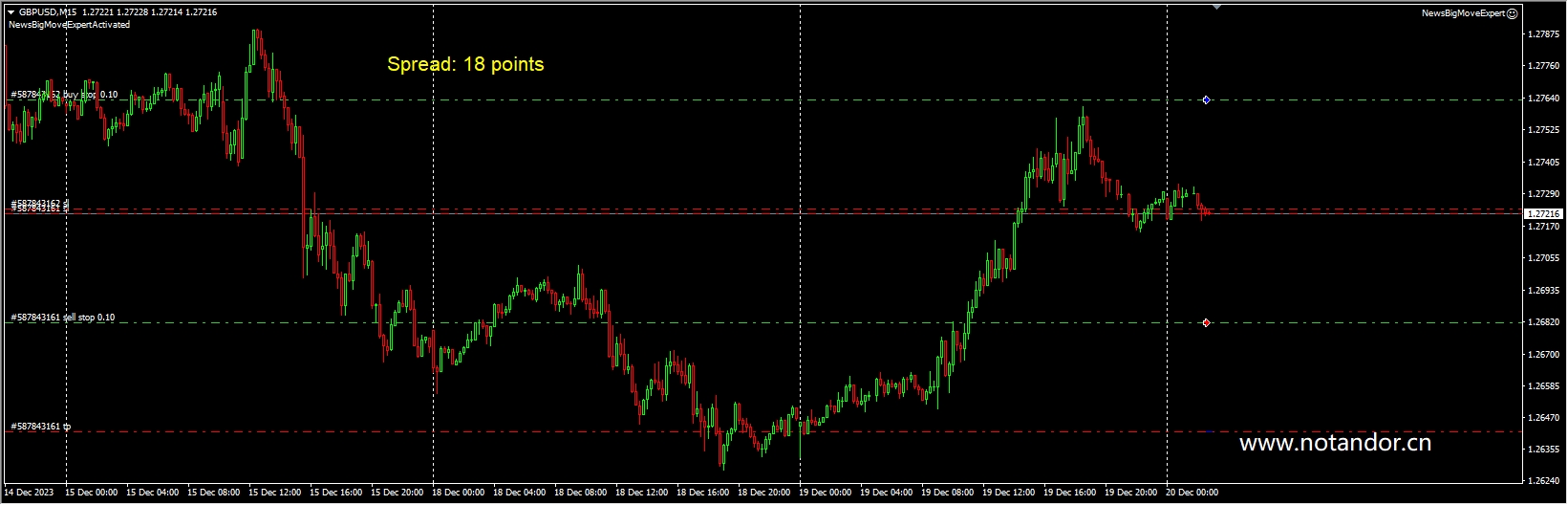This screenshot has width=1568, height=505.
Task: Click the gray chart shift triangle marker
Action: 1216,7
